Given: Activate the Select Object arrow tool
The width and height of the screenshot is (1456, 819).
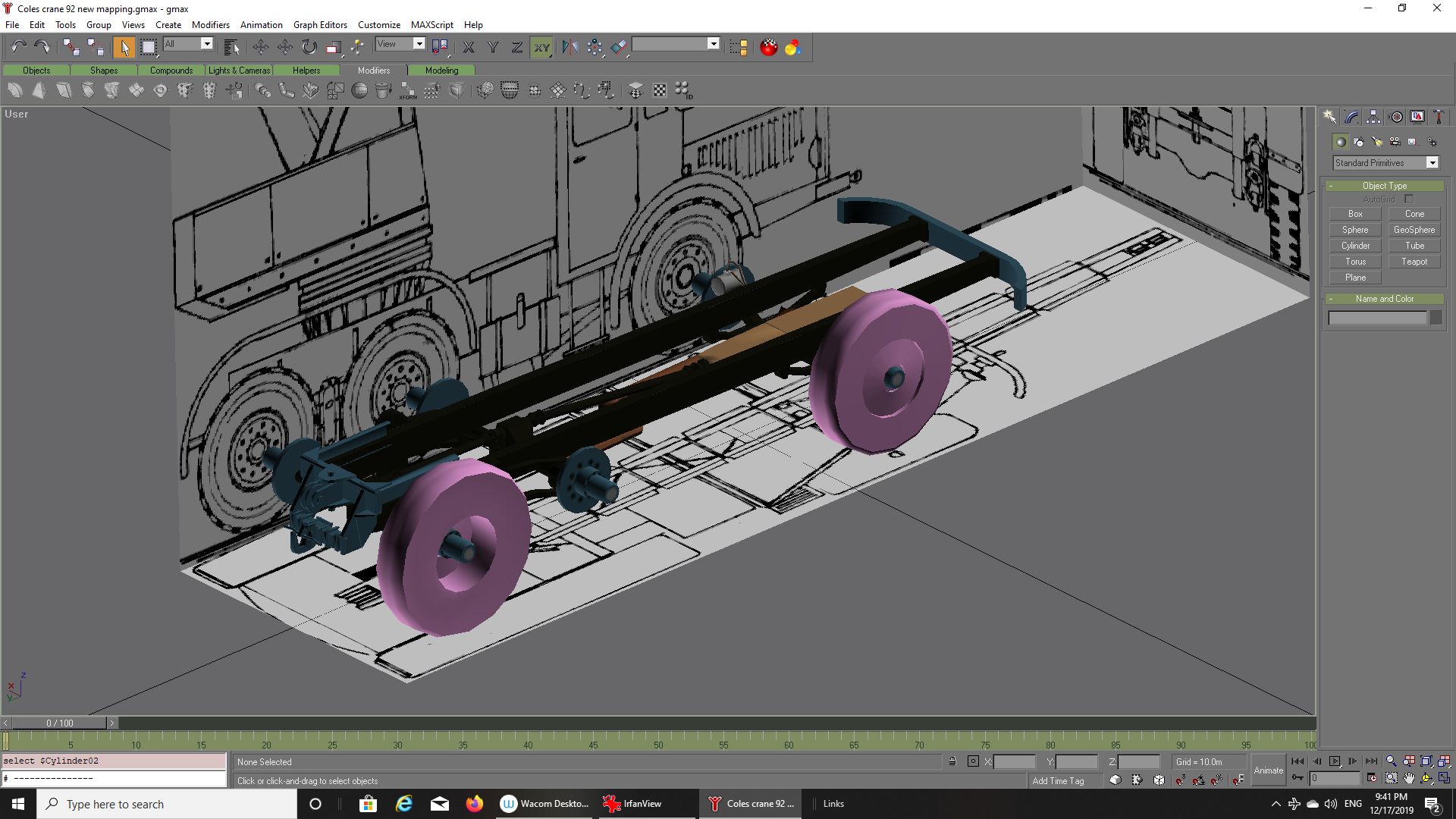Looking at the screenshot, I should click(124, 48).
